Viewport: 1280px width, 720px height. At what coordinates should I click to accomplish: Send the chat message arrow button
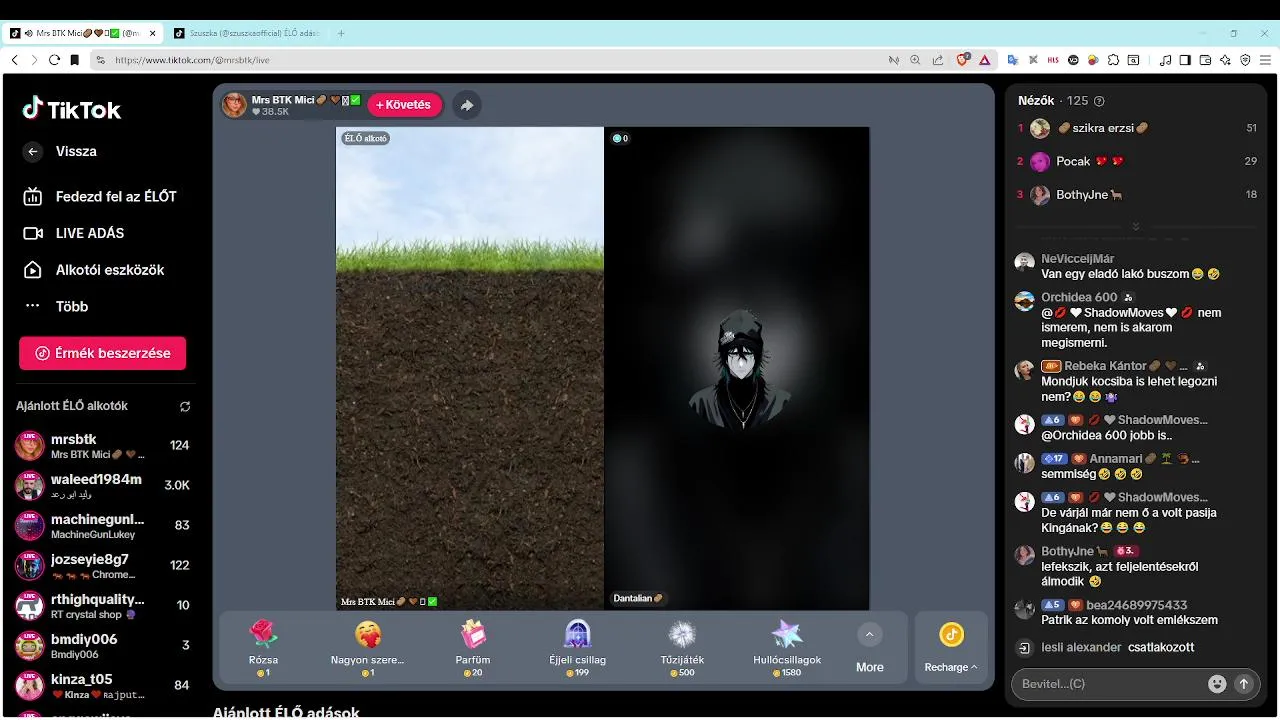click(x=1244, y=684)
